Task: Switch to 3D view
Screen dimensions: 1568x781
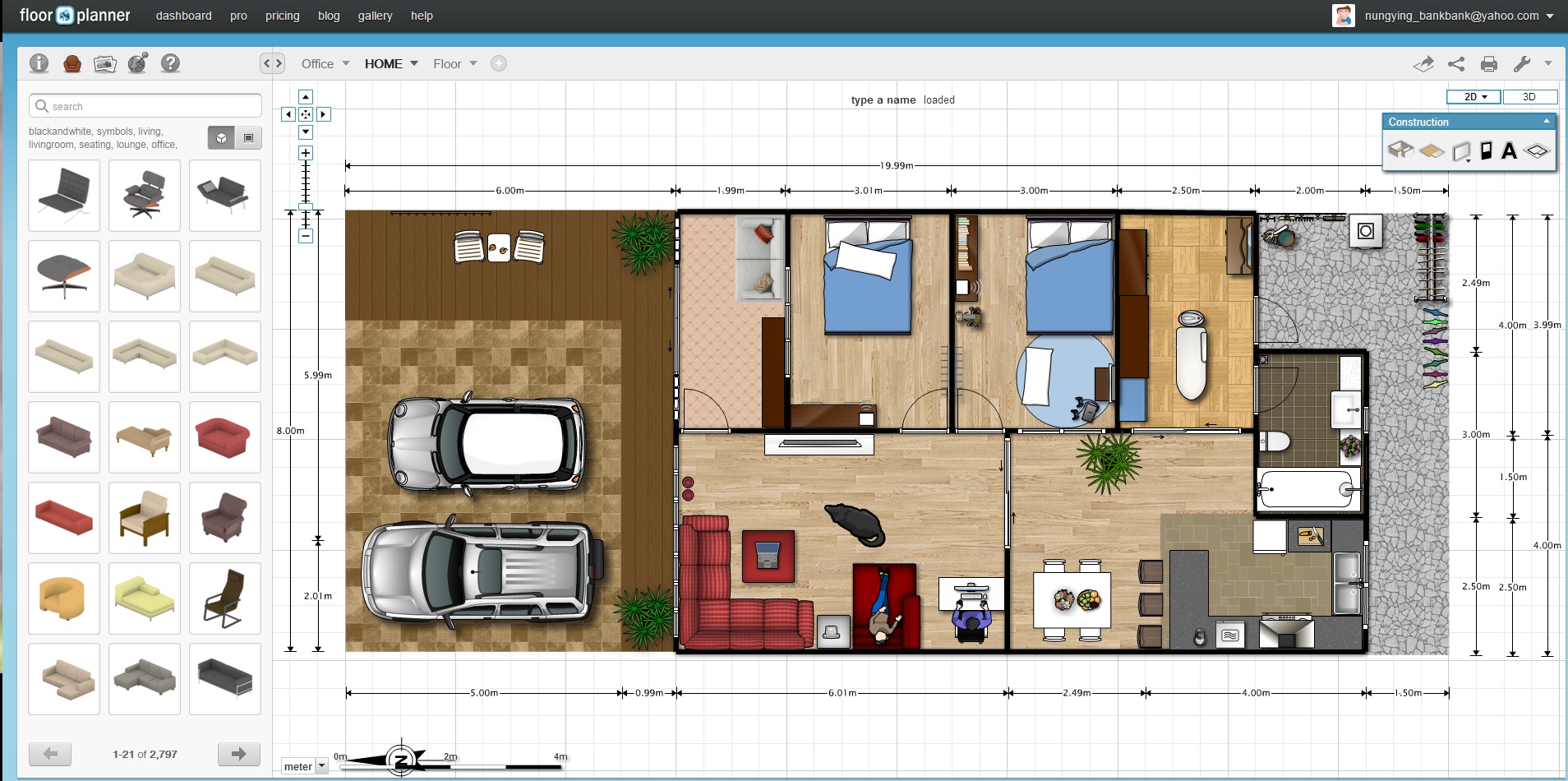Action: click(x=1529, y=97)
